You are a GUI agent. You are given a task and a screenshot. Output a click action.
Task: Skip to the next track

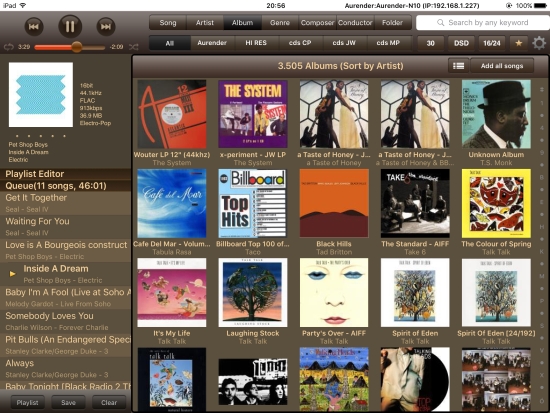106,26
